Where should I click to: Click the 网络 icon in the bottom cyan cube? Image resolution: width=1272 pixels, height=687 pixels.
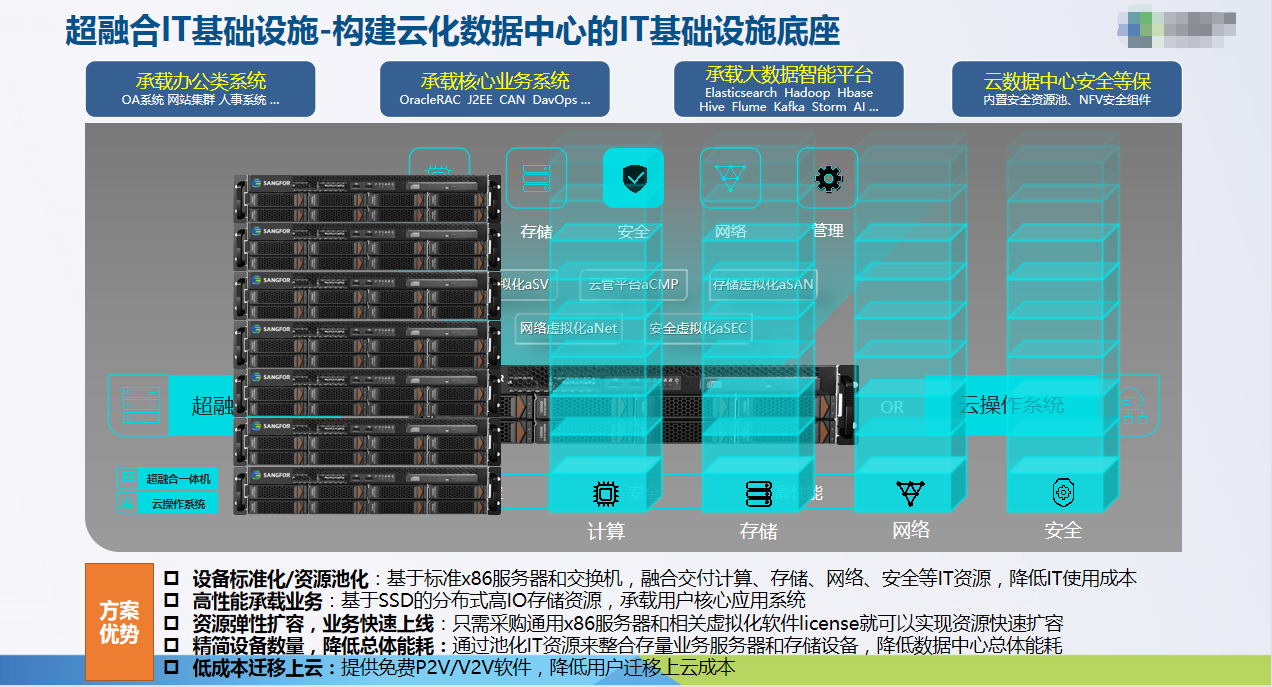[x=910, y=492]
